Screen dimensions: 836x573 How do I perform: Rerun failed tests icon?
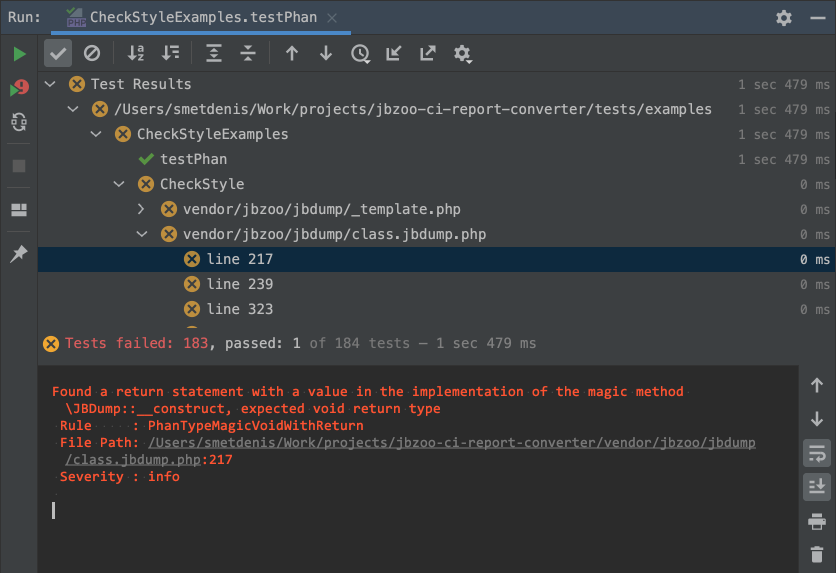pos(19,87)
